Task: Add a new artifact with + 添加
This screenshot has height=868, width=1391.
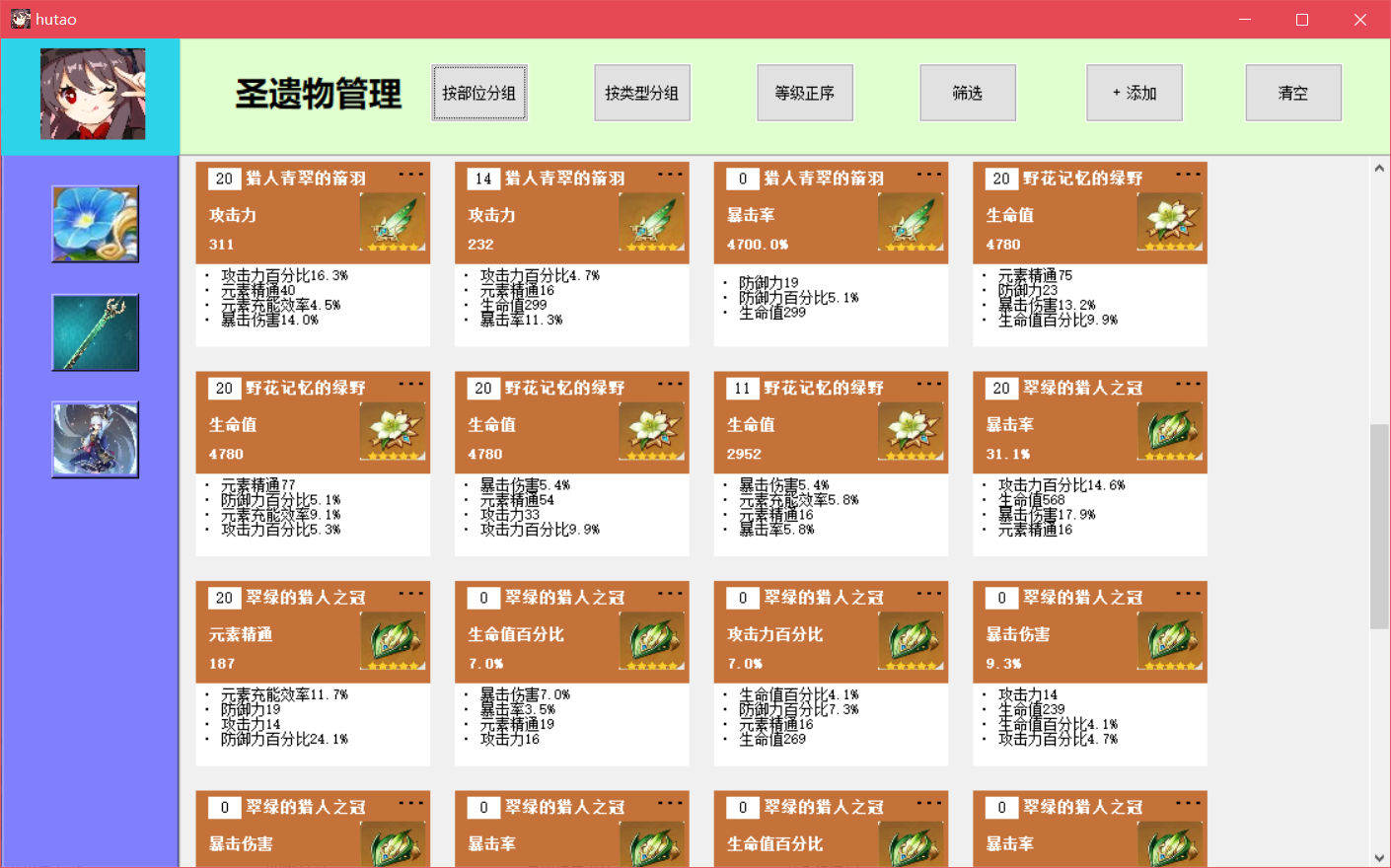Action: 1135,93
